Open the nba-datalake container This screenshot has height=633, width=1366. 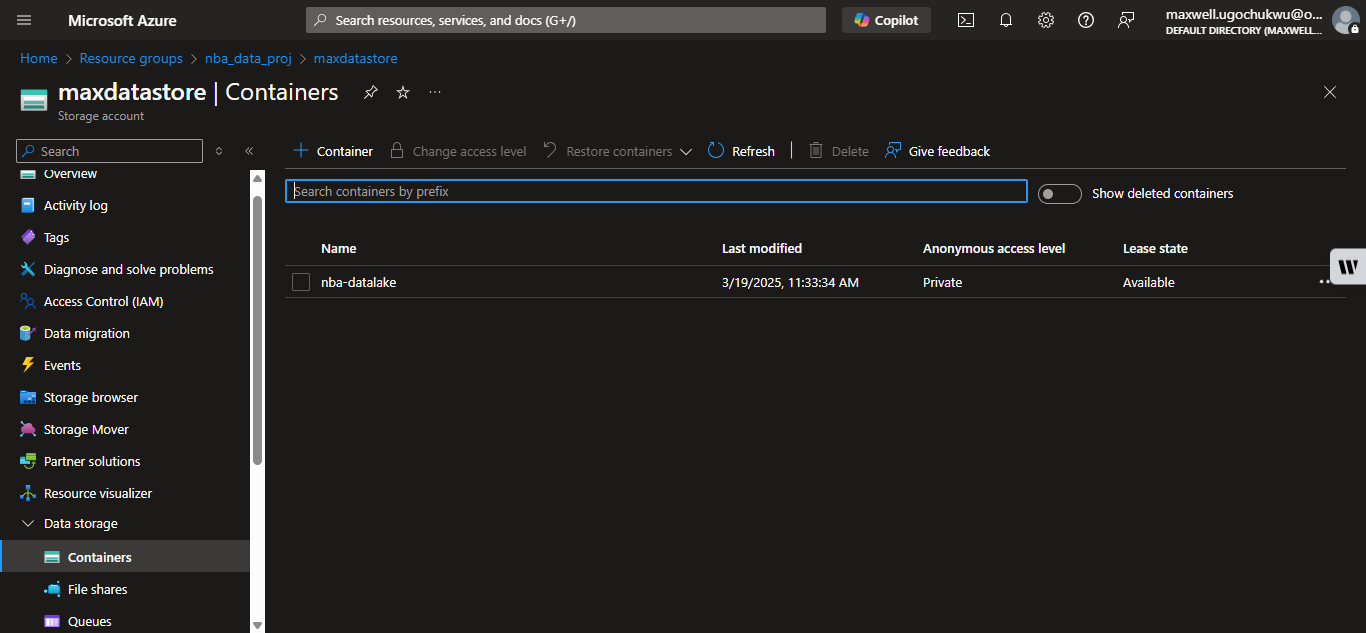pos(359,282)
